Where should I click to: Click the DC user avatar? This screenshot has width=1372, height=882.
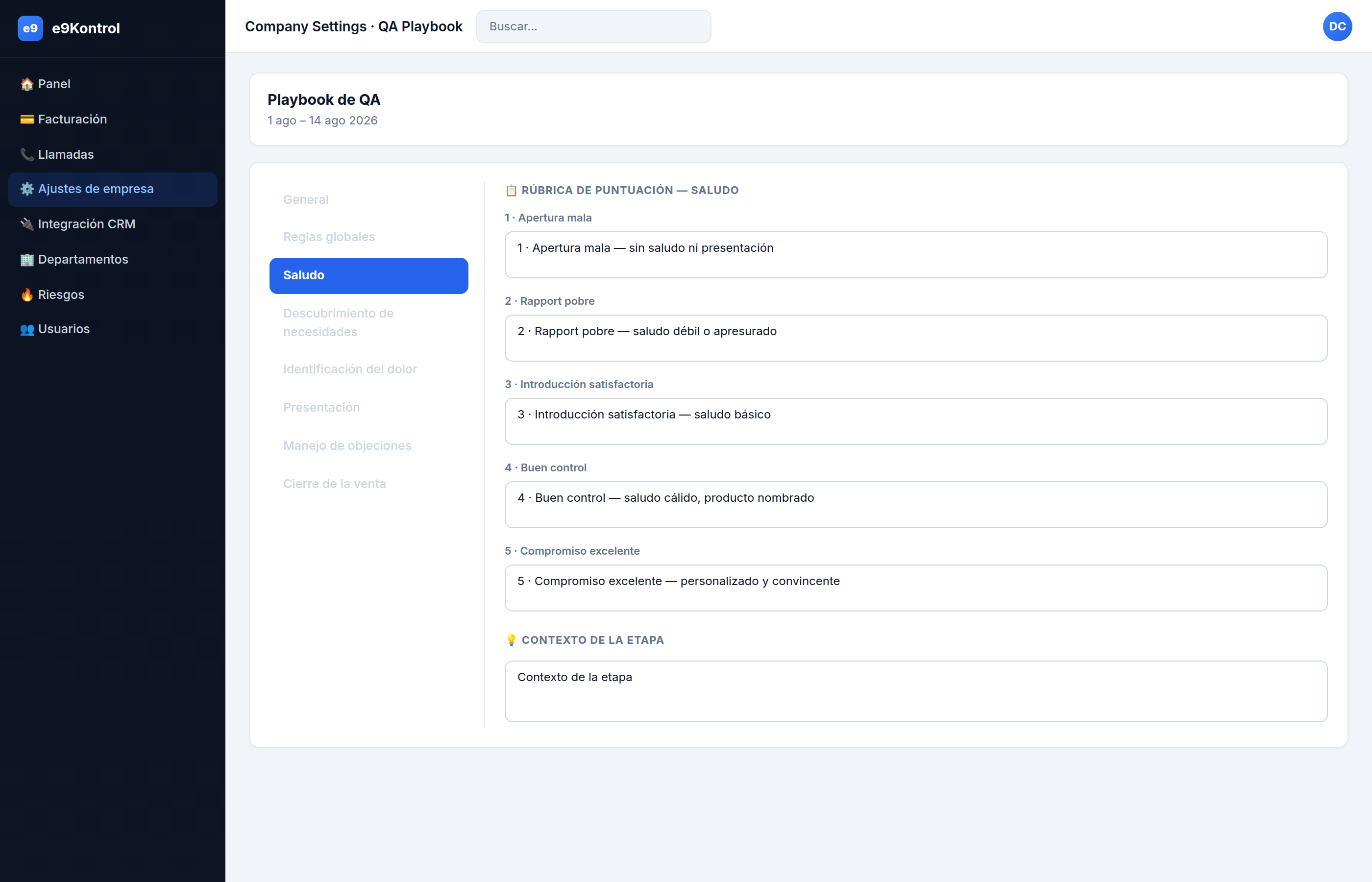[1337, 26]
